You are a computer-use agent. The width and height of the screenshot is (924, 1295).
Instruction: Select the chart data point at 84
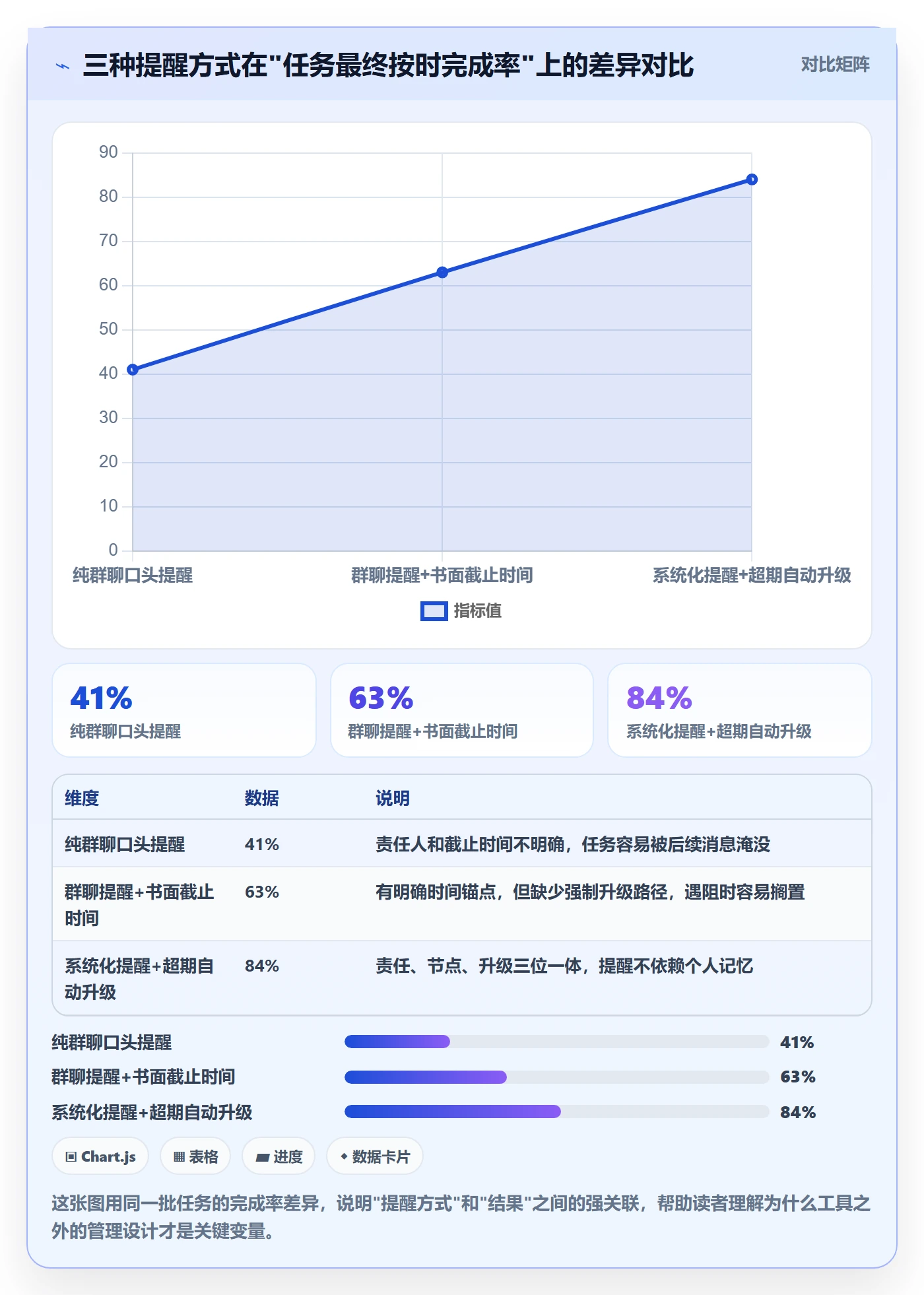(x=752, y=180)
